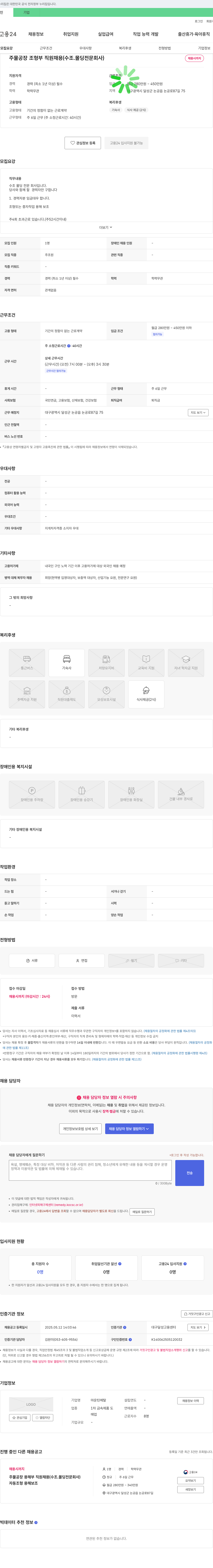Click the 건물 내부 경사로 icon
The image size is (213, 1568).
[x=181, y=794]
